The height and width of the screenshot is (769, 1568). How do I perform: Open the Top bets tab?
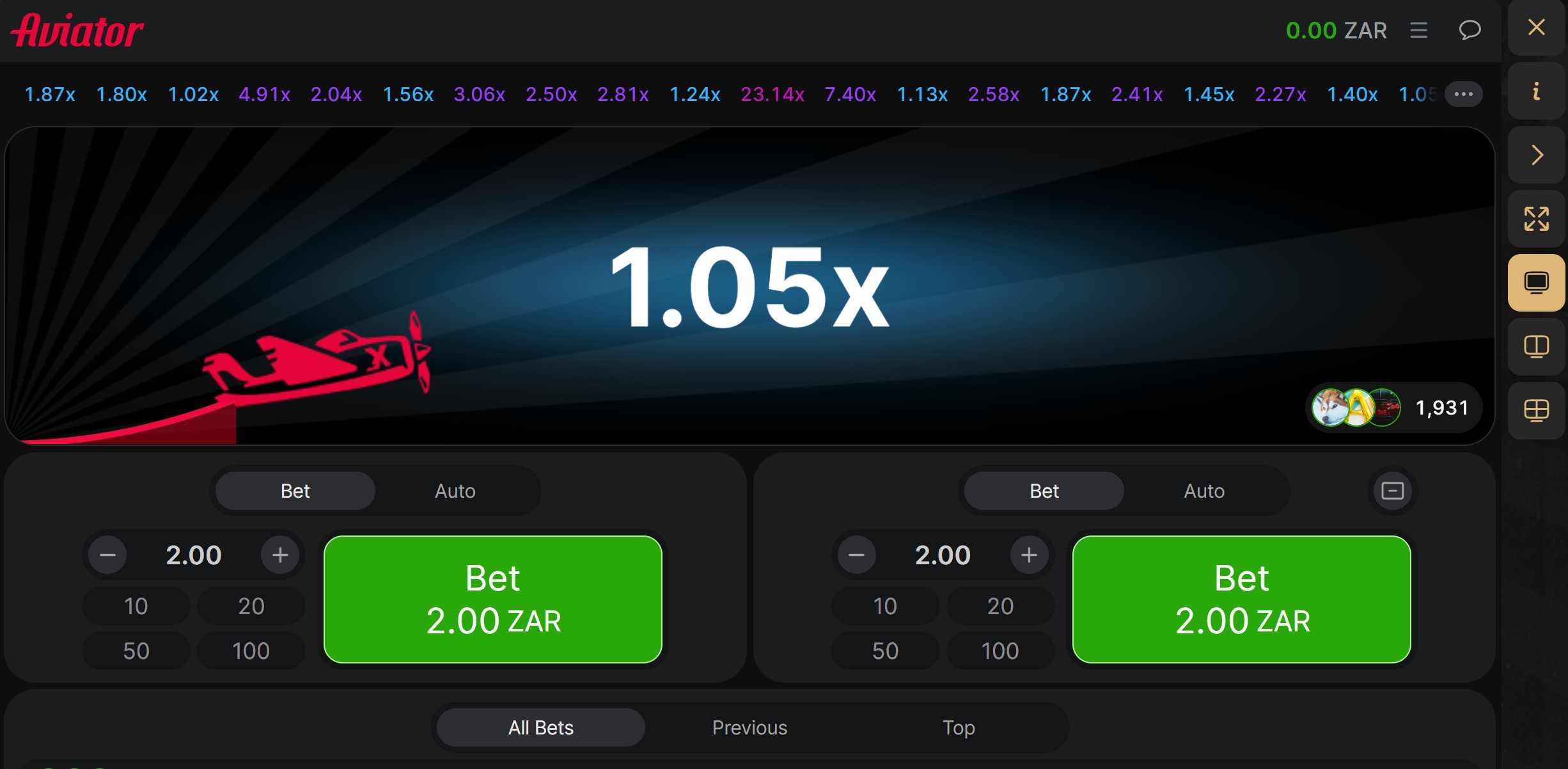[x=959, y=727]
